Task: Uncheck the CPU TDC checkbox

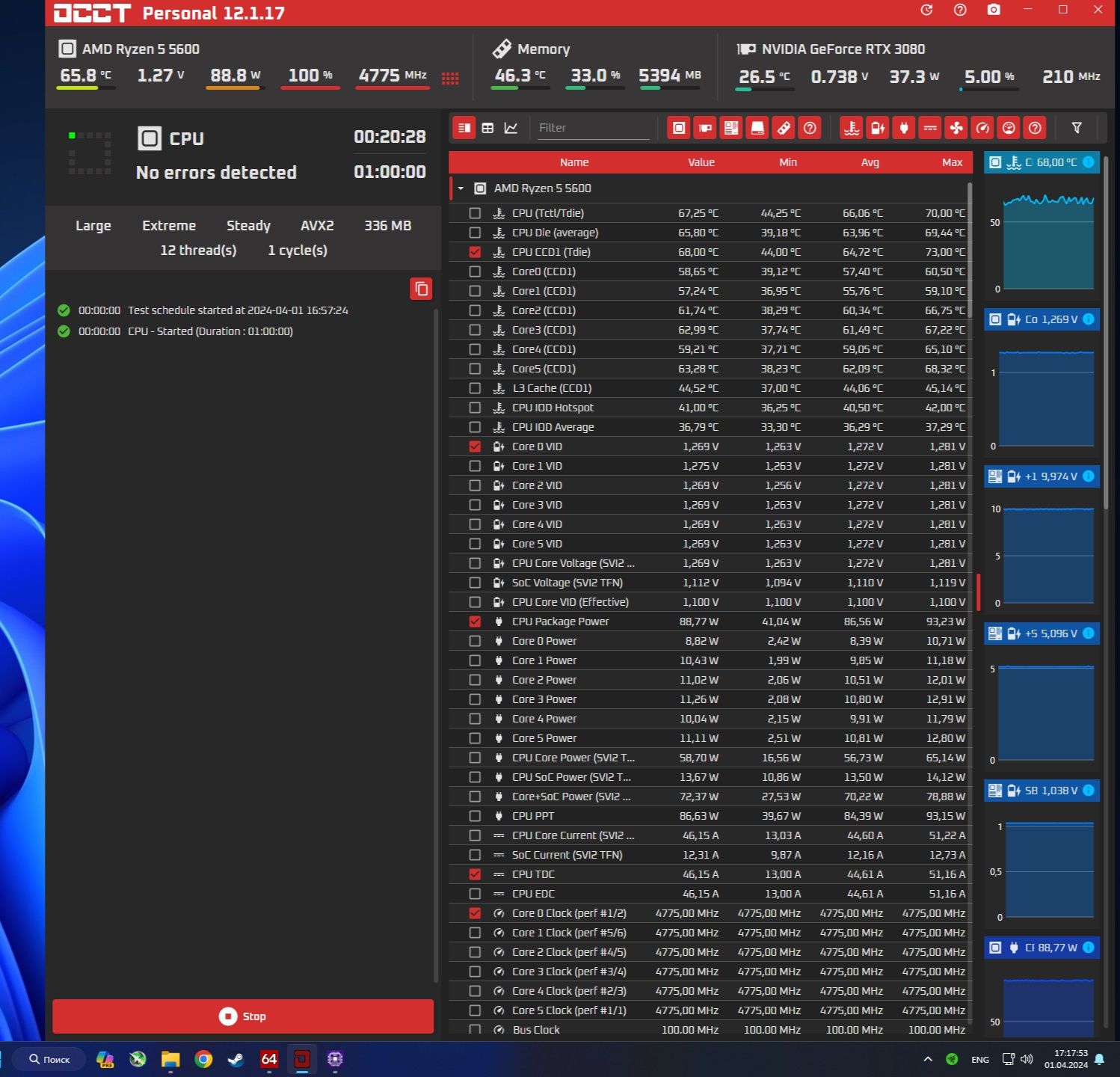Action: (x=475, y=874)
